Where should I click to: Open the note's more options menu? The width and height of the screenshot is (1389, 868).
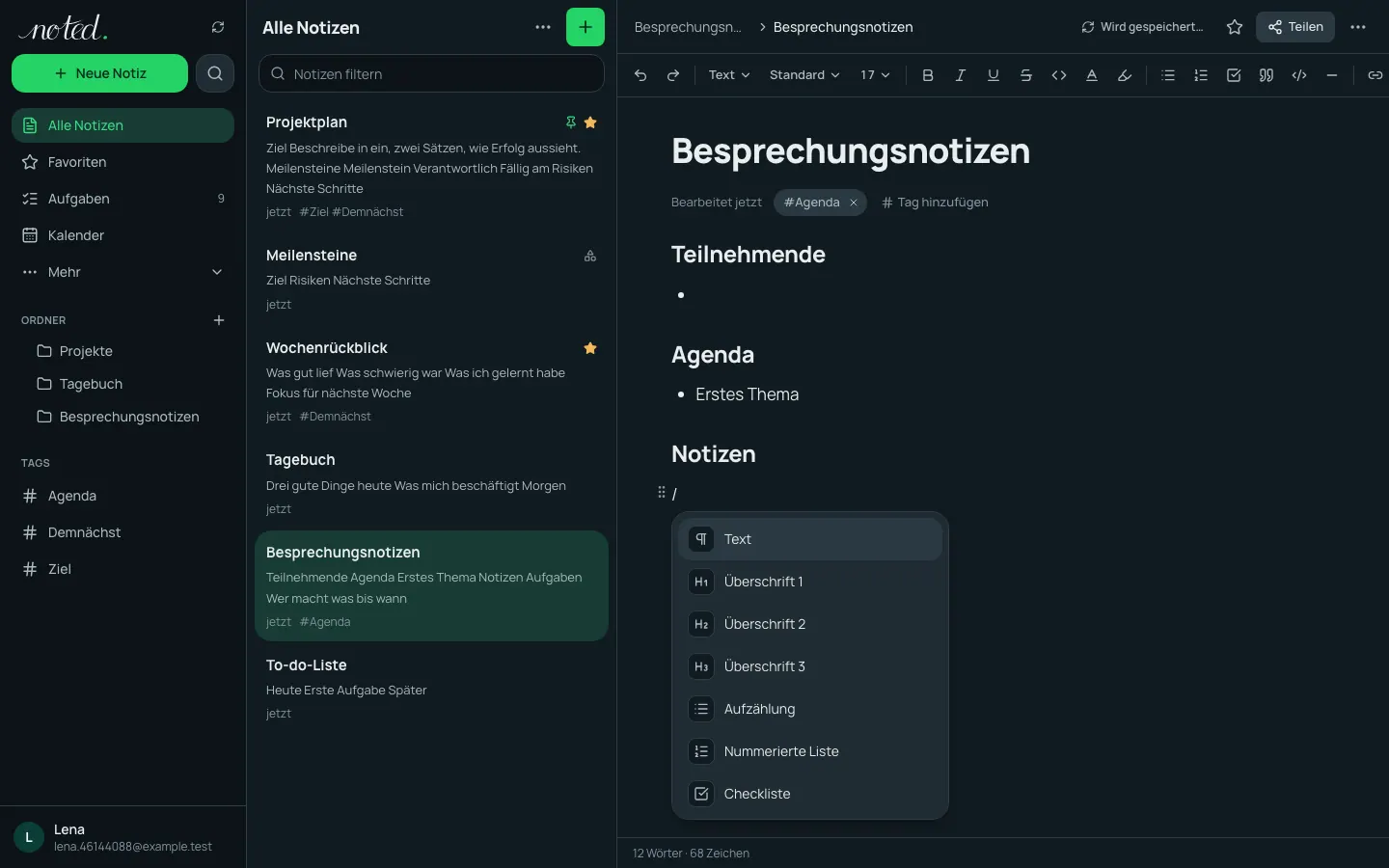point(1358,27)
